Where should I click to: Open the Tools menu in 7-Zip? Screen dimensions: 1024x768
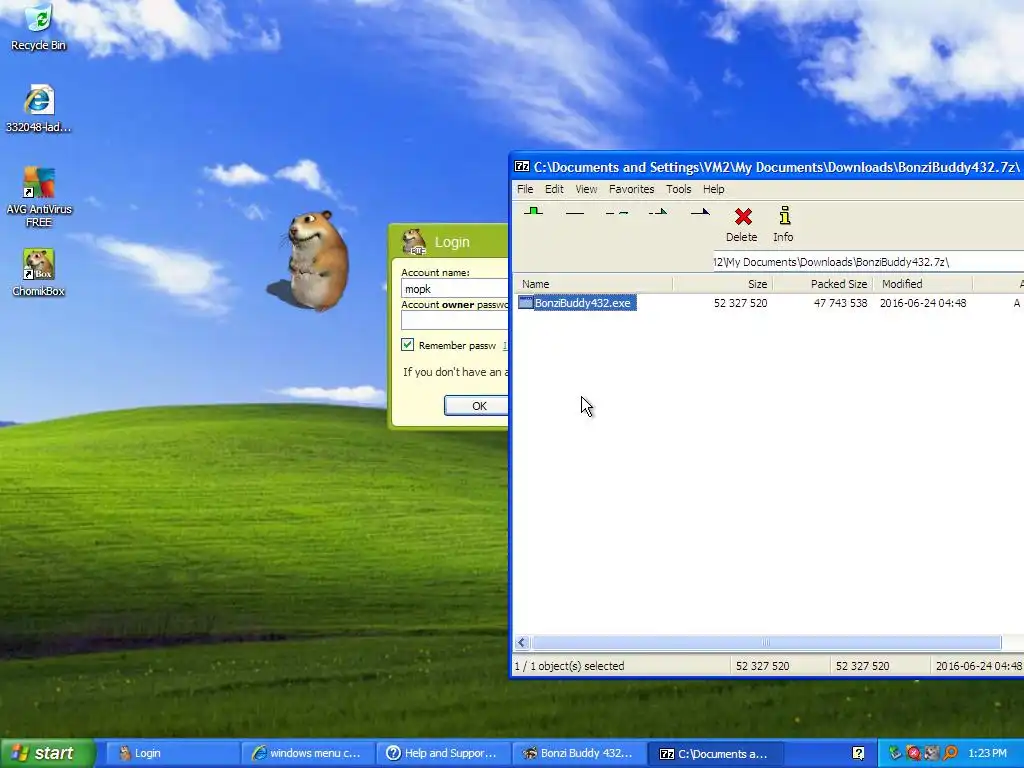click(x=679, y=189)
